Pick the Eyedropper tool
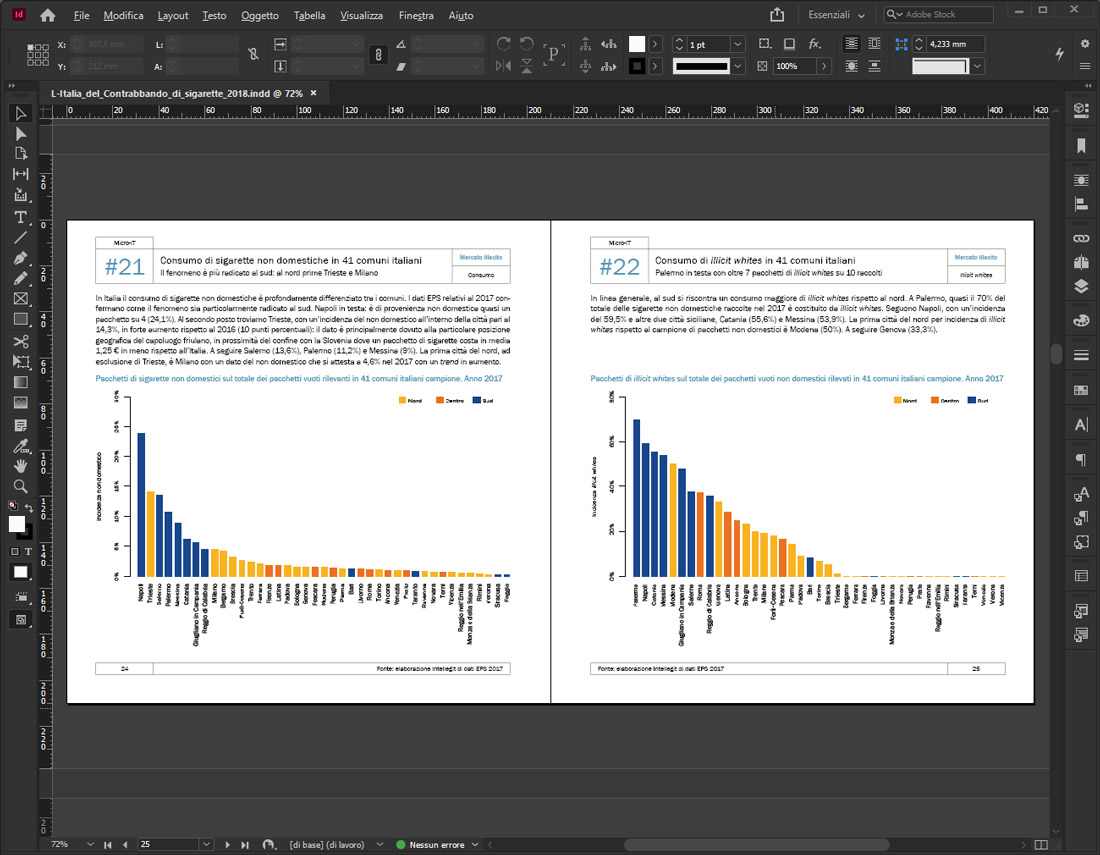 coord(20,445)
